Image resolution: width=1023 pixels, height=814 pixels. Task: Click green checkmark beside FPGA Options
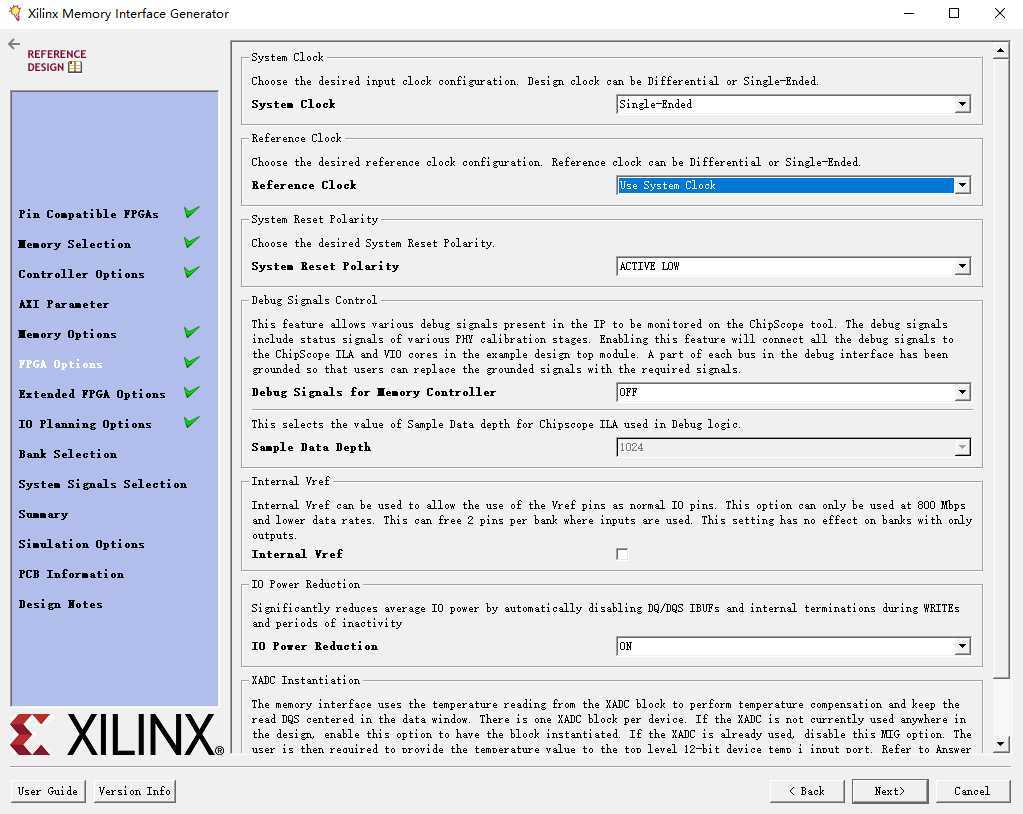coord(191,362)
